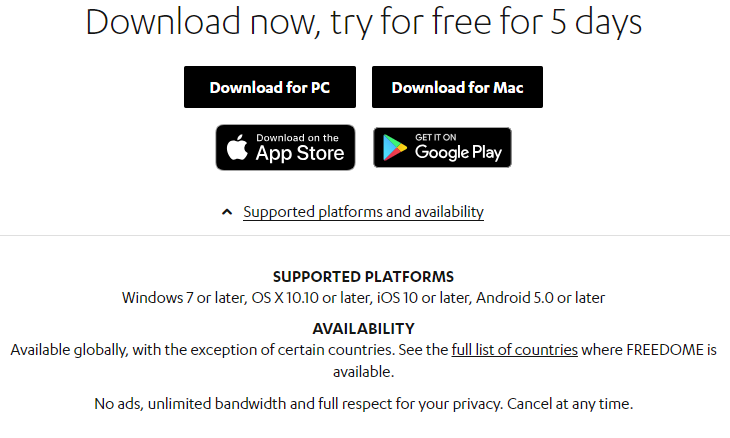Click the Download for Mac button
Screen dimensions: 730x438
point(457,87)
